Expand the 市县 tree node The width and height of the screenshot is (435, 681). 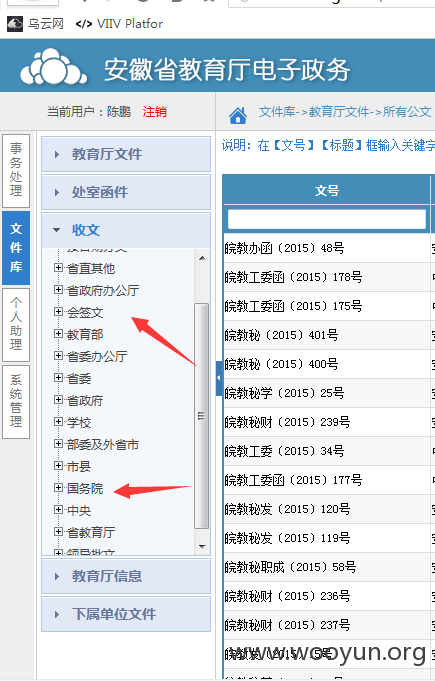point(58,466)
